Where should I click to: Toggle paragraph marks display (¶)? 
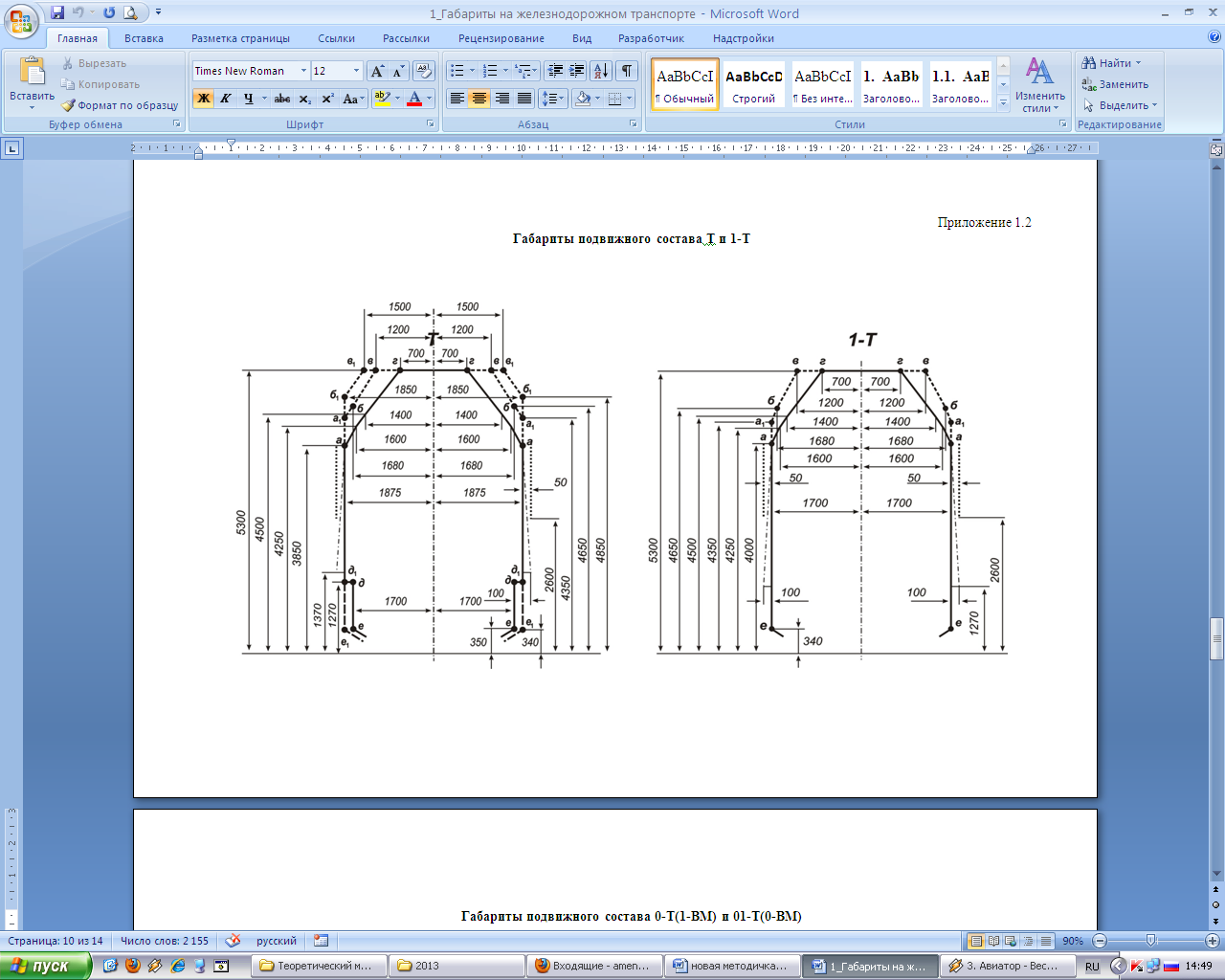626,72
